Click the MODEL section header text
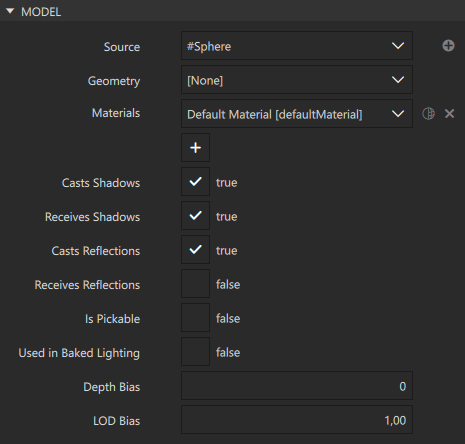The width and height of the screenshot is (465, 444). 41,12
